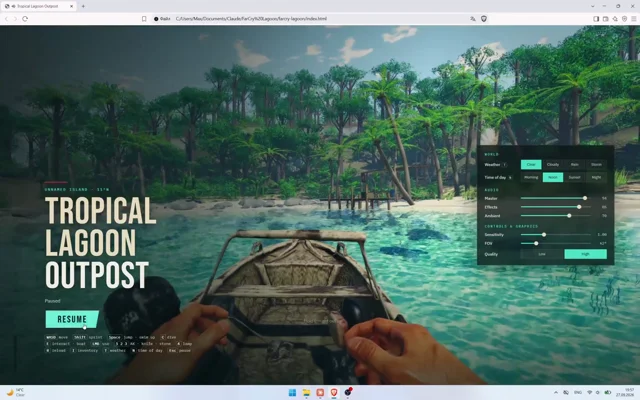Open the Brave browser taskbar icon
This screenshot has width=640, height=400.
click(334, 393)
